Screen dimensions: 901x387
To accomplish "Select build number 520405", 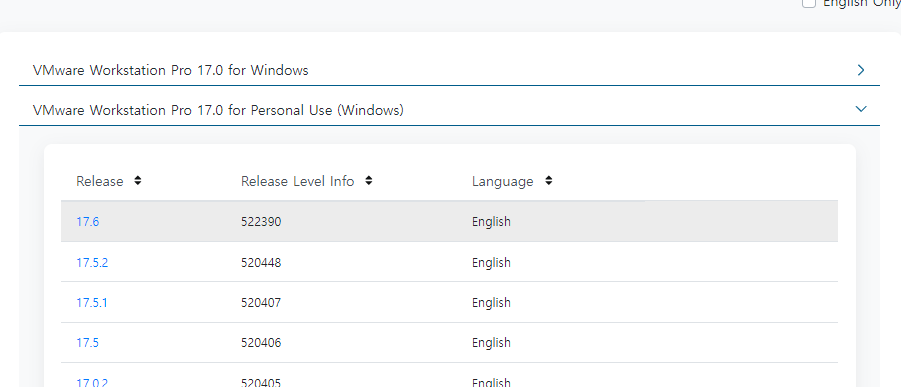I will (261, 382).
